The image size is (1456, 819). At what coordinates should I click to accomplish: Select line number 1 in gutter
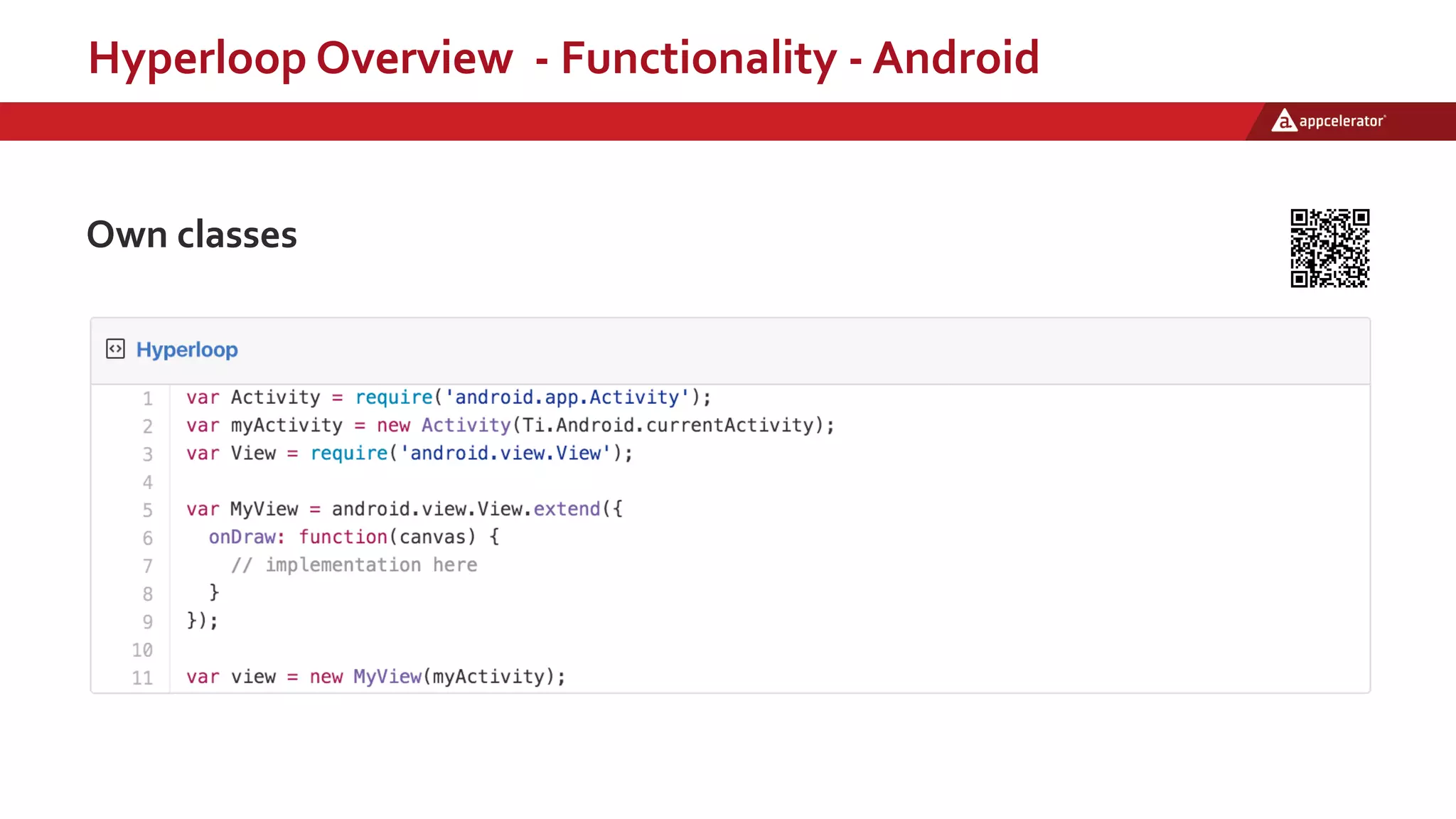click(x=147, y=398)
